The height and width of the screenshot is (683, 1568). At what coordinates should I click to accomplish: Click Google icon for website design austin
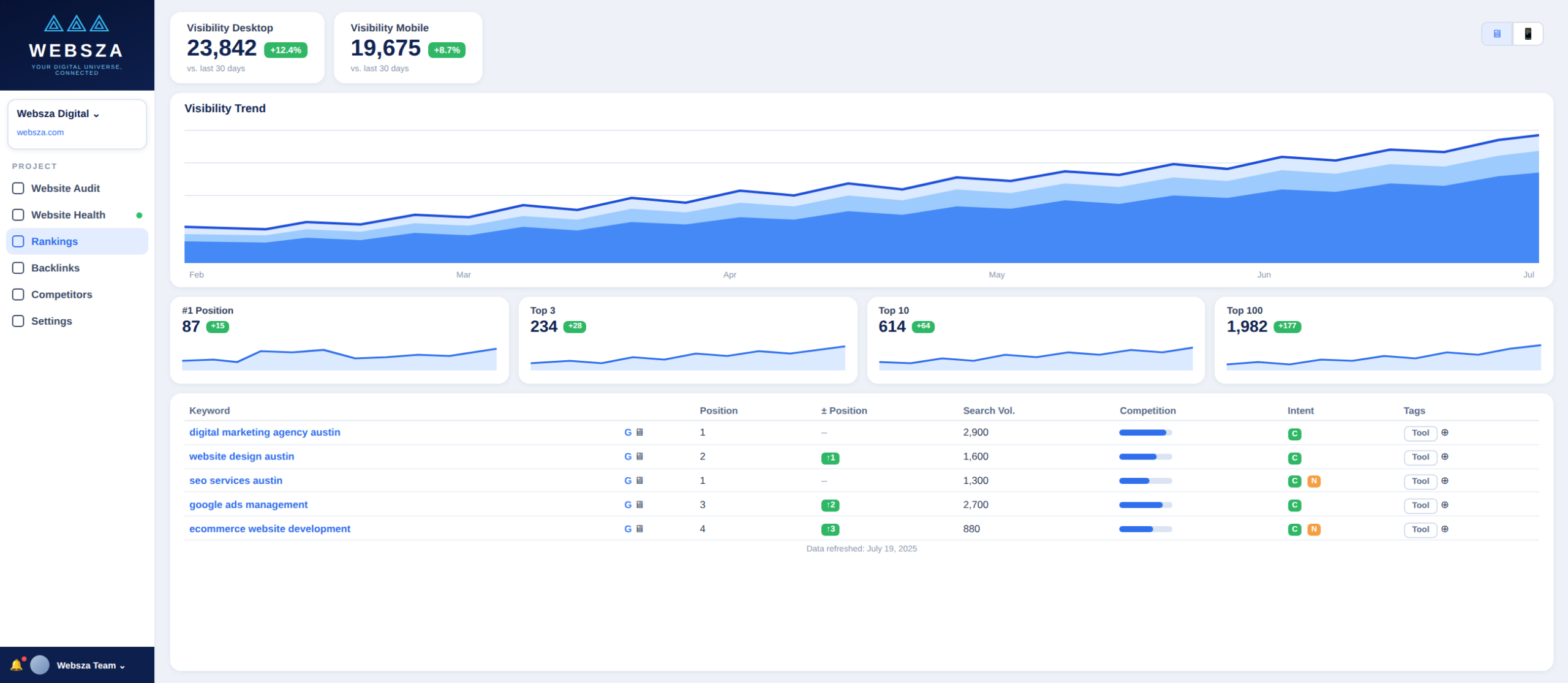point(628,456)
